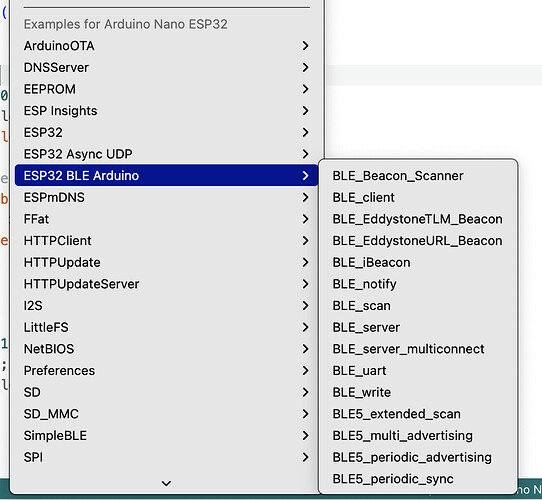
Task: Expand the chevron beside SD_MMC
Action: (x=305, y=414)
